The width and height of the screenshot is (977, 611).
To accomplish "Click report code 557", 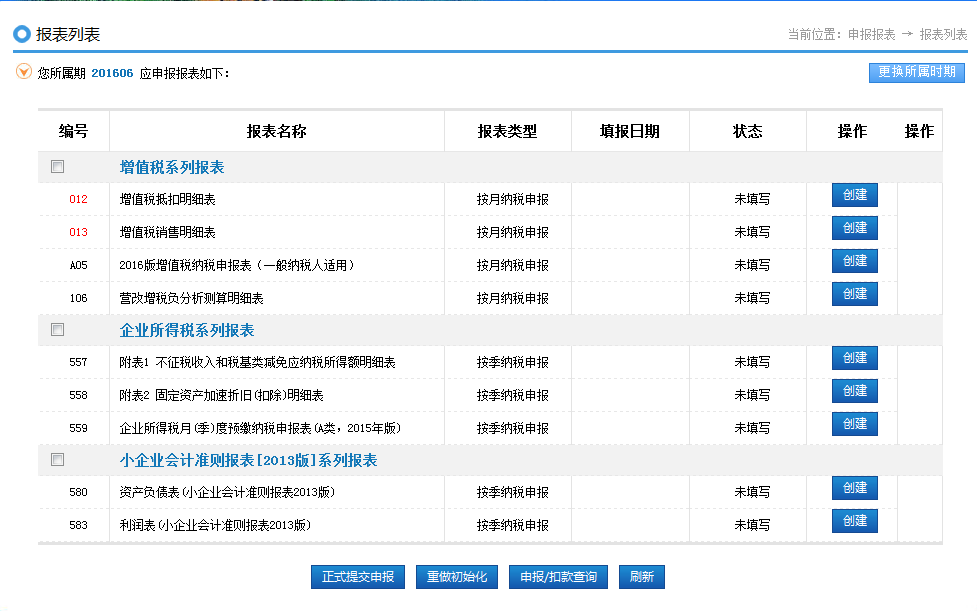I will (x=79, y=362).
